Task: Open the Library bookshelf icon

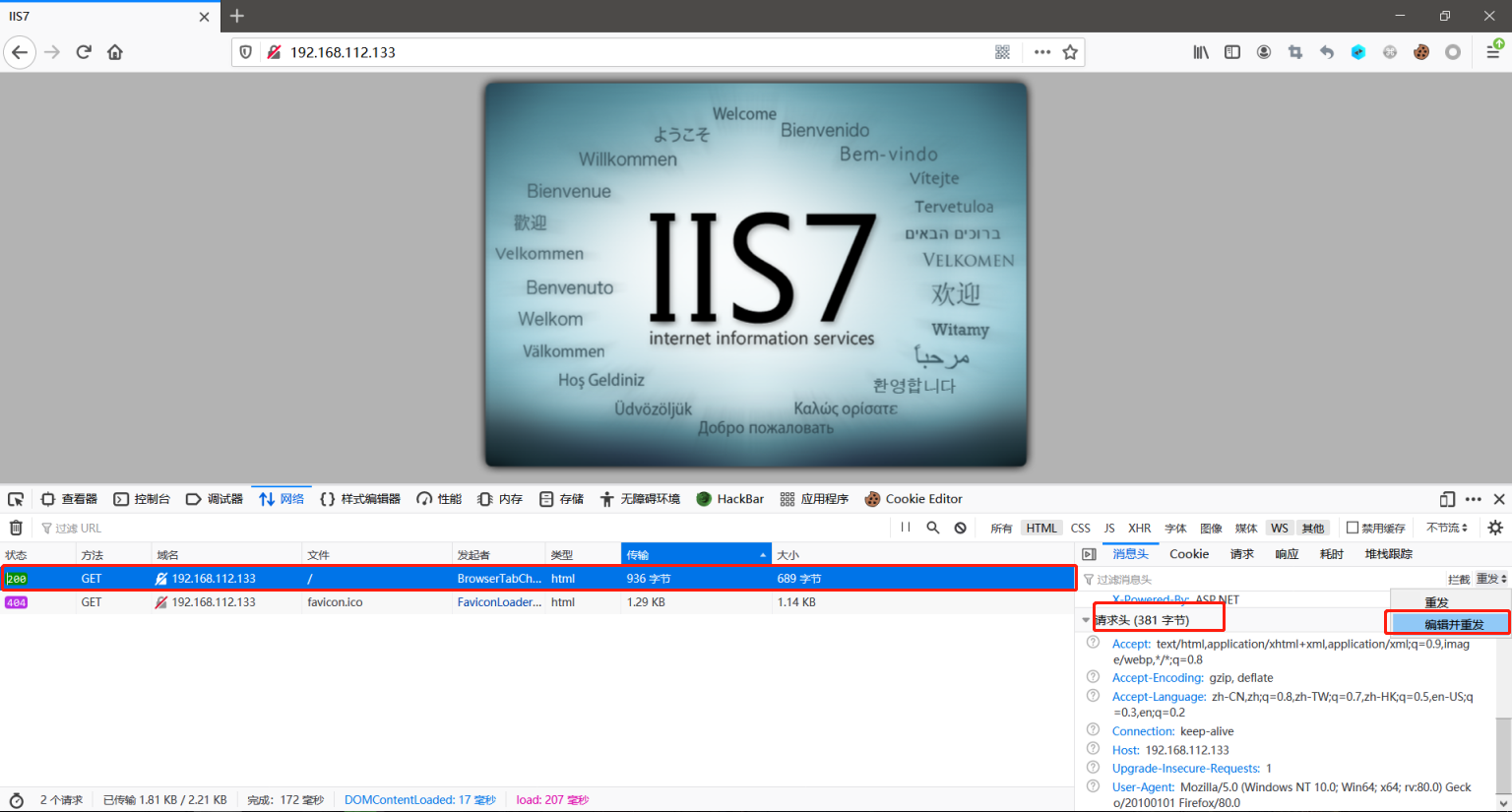Action: coord(1201,52)
